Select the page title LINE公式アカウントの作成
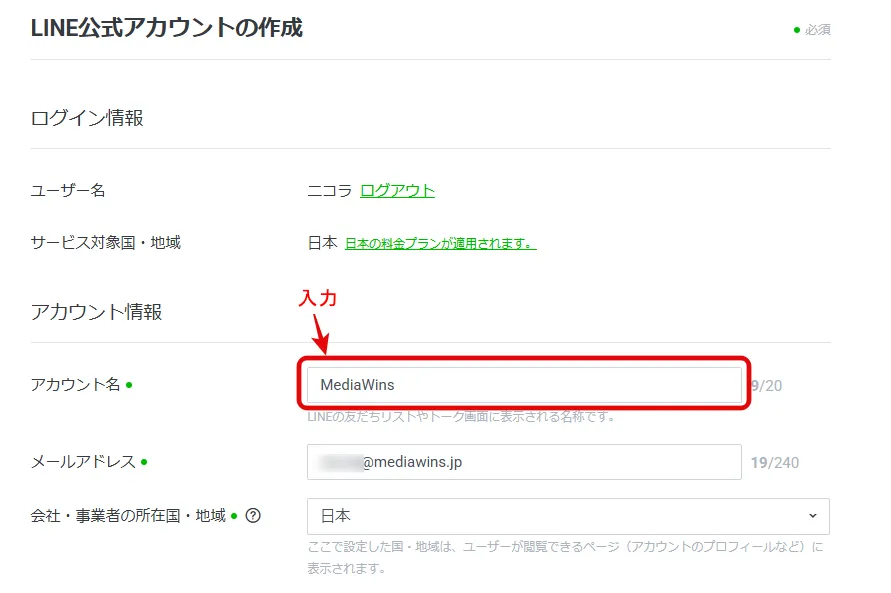This screenshot has height=593, width=891. 166,27
